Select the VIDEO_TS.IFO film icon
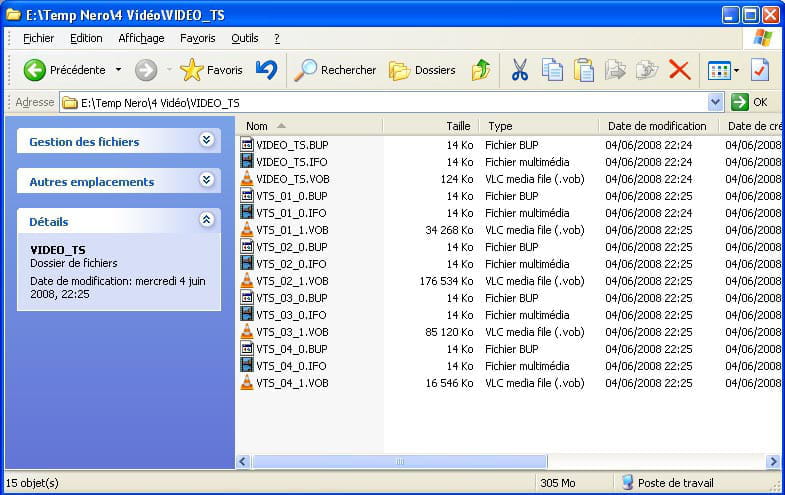The width and height of the screenshot is (785, 495). point(247,161)
